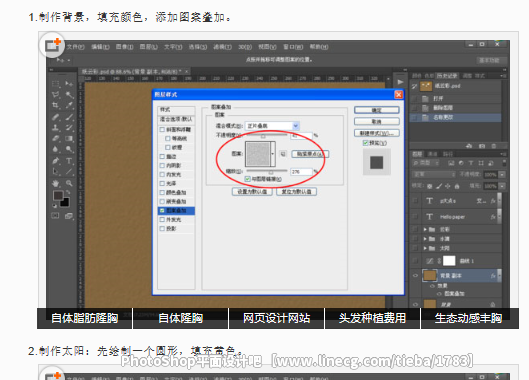The width and height of the screenshot is (529, 380).
Task: Open the 编辑 menu
Action: (100, 47)
